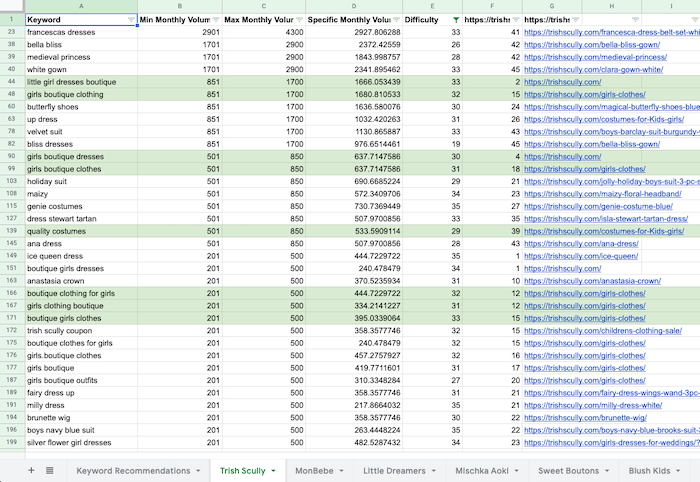Switch to Keyword Recommendations sheet tab

[x=133, y=471]
